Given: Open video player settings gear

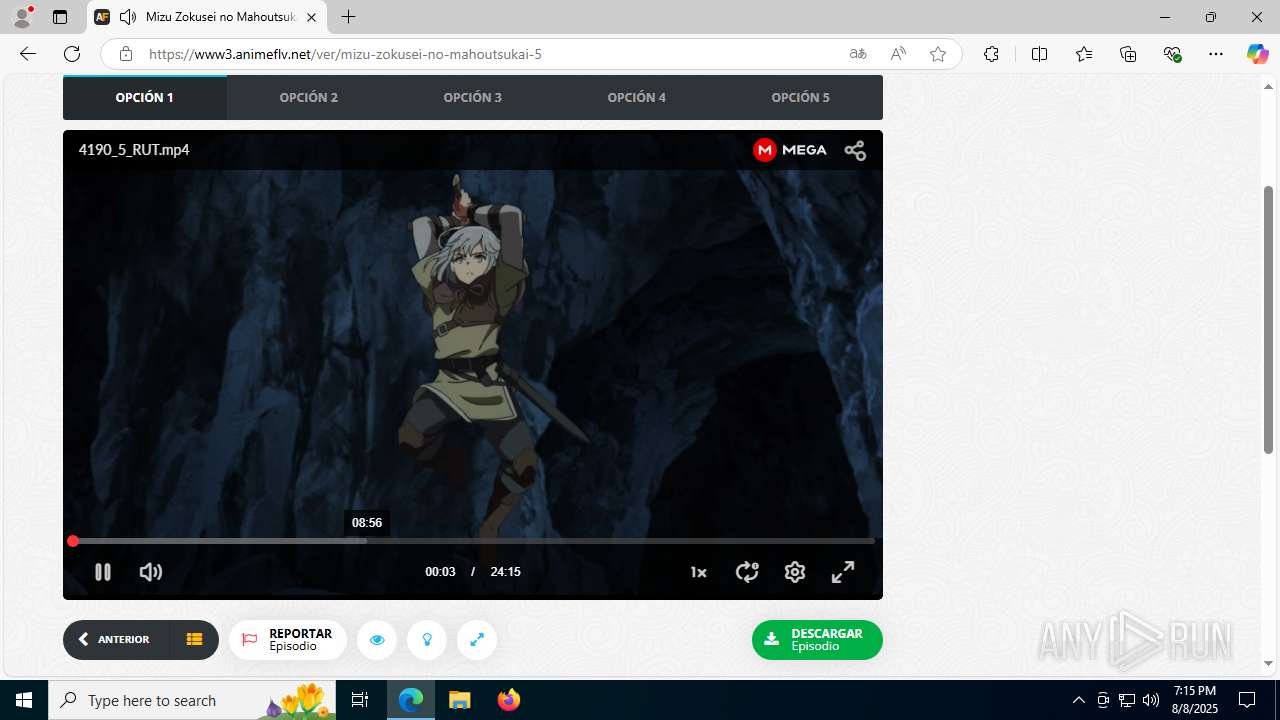Looking at the screenshot, I should coord(795,572).
